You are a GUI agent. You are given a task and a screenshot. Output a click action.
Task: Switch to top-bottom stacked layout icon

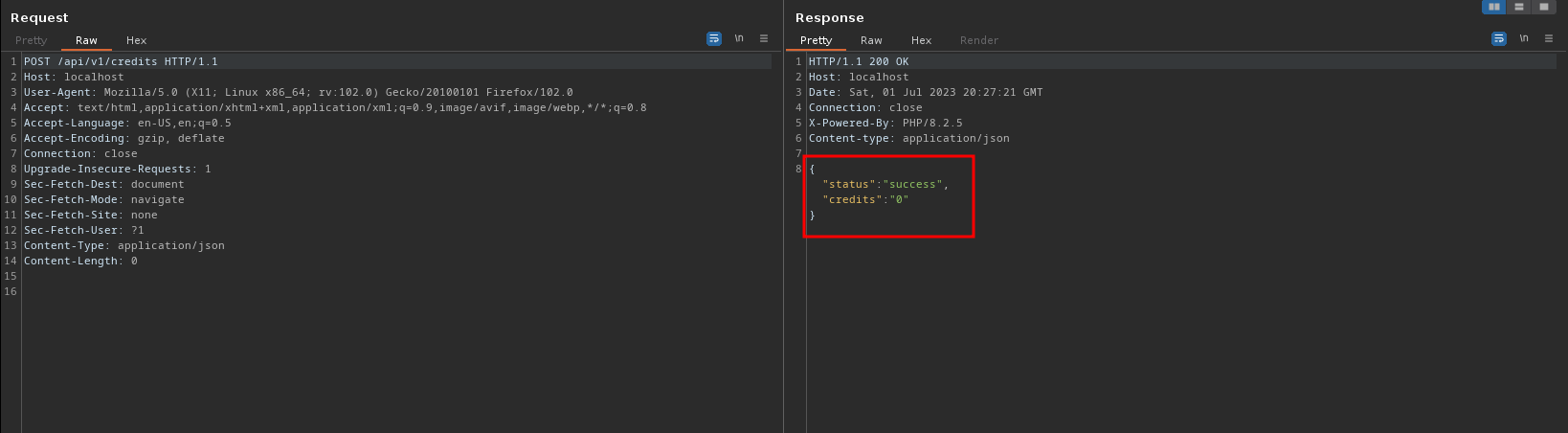1519,7
